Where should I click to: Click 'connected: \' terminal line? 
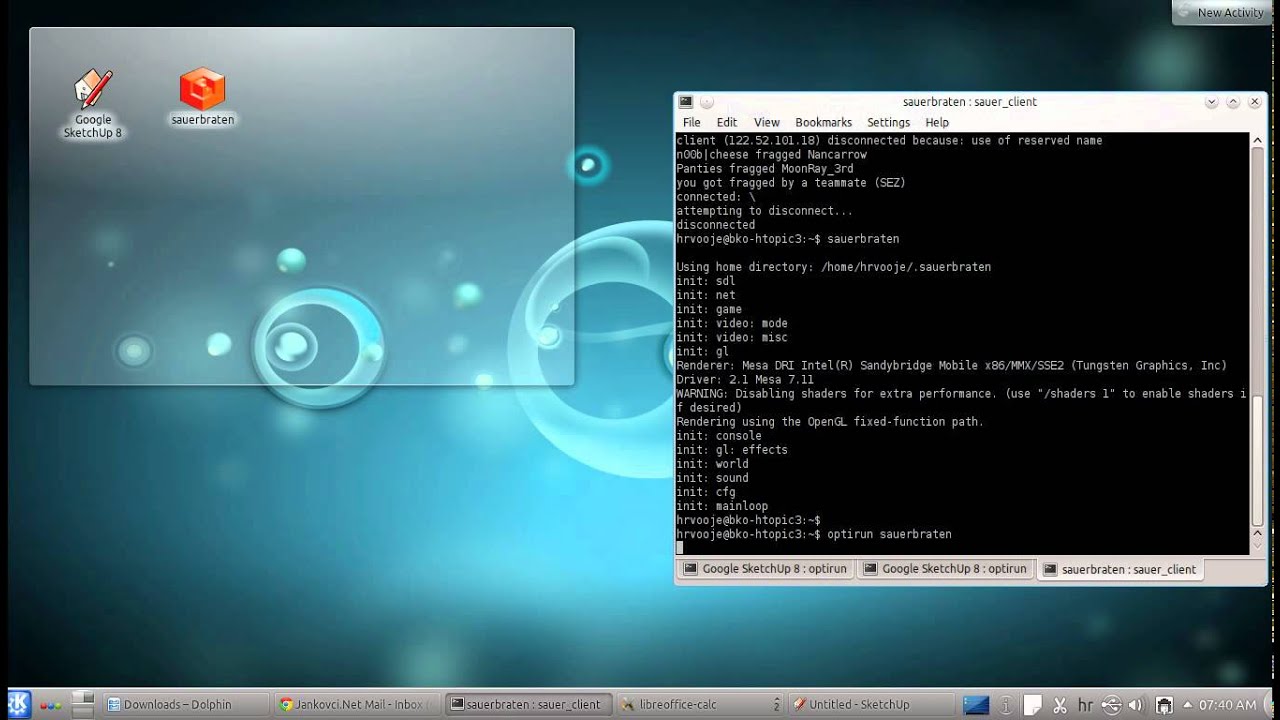(716, 197)
